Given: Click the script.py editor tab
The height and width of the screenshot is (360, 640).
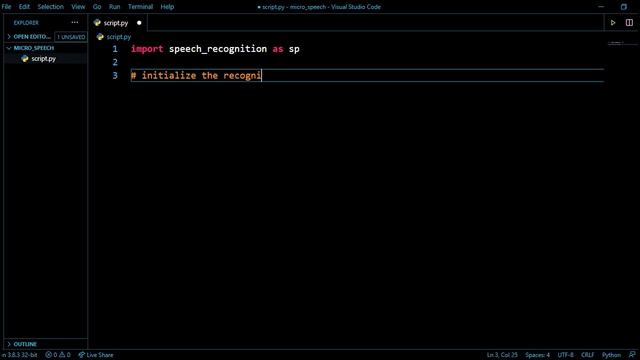Looking at the screenshot, I should [x=116, y=23].
